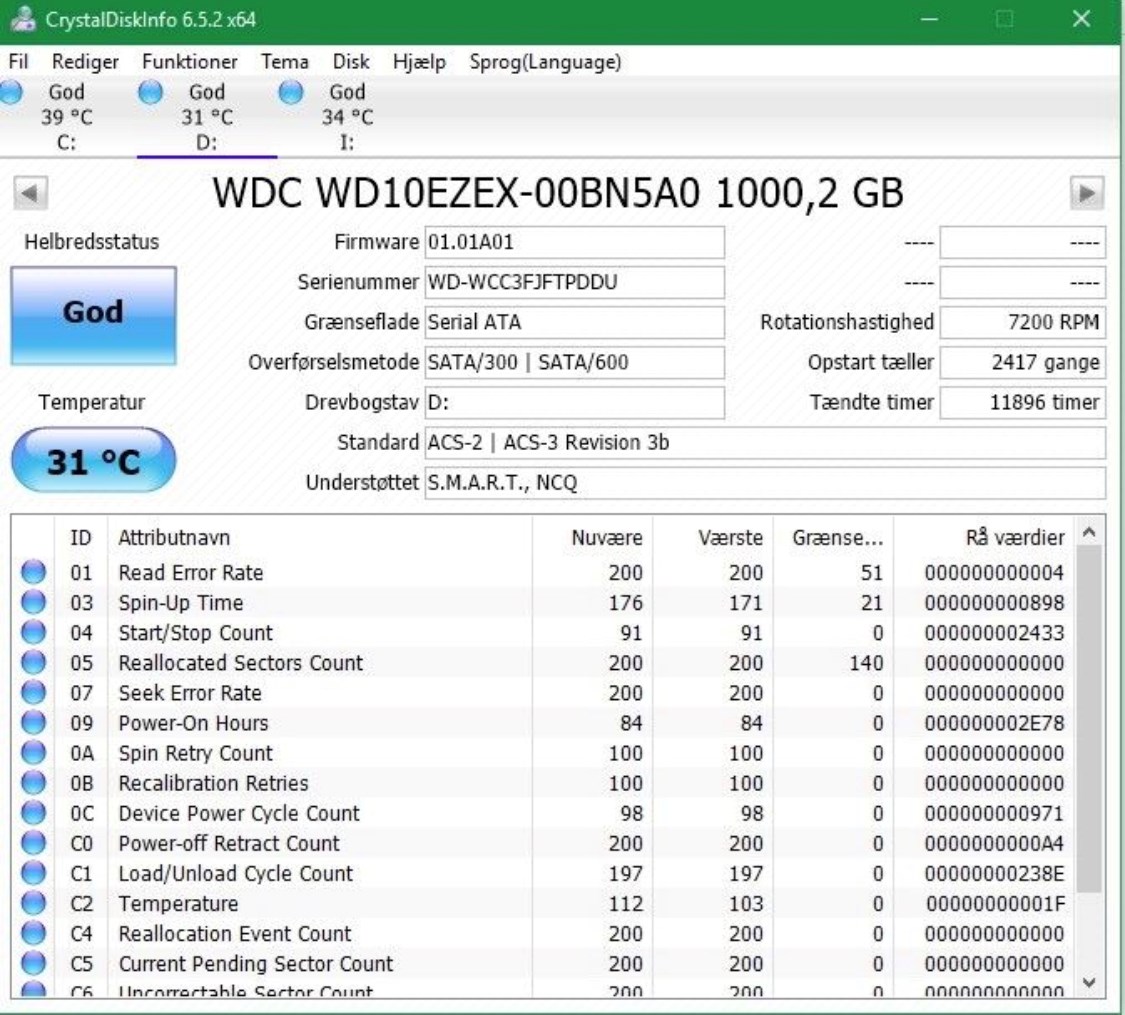
Task: Click status orb for Recalibration Retries
Action: tap(33, 783)
